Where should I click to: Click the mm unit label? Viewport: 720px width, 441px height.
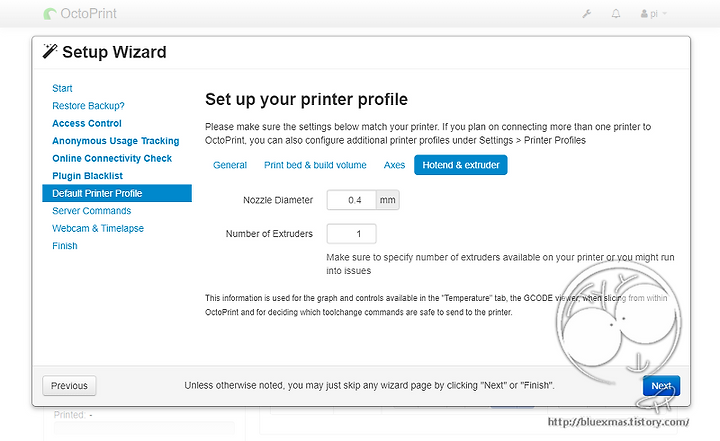[388, 200]
